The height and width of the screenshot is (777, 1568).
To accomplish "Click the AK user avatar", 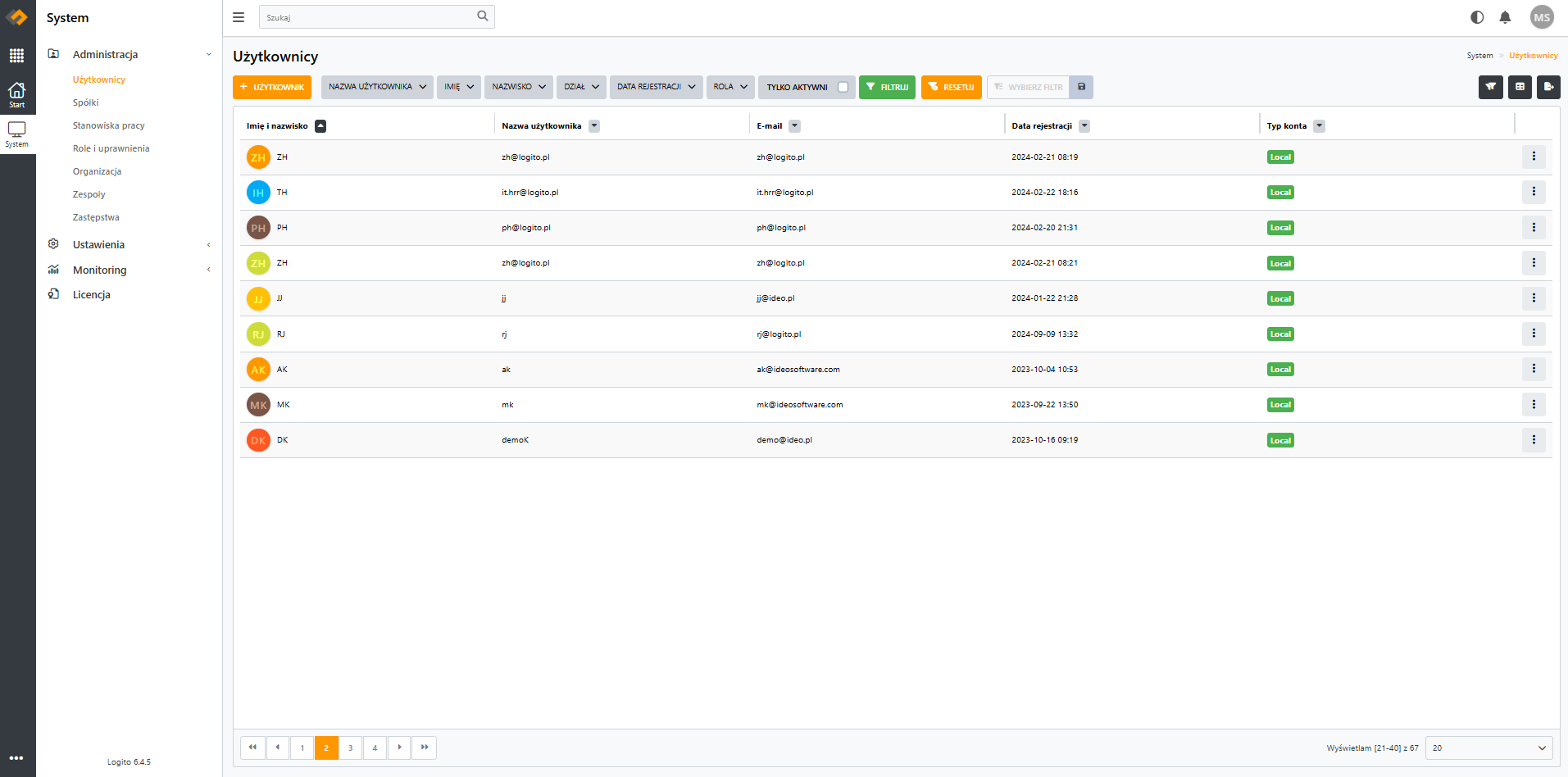I will pyautogui.click(x=258, y=370).
